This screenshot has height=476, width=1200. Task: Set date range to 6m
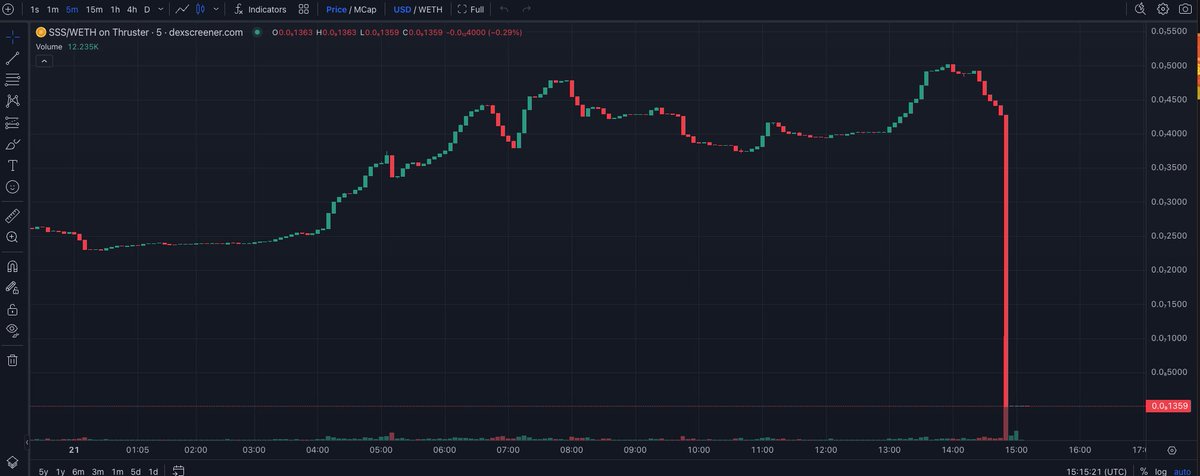click(78, 471)
